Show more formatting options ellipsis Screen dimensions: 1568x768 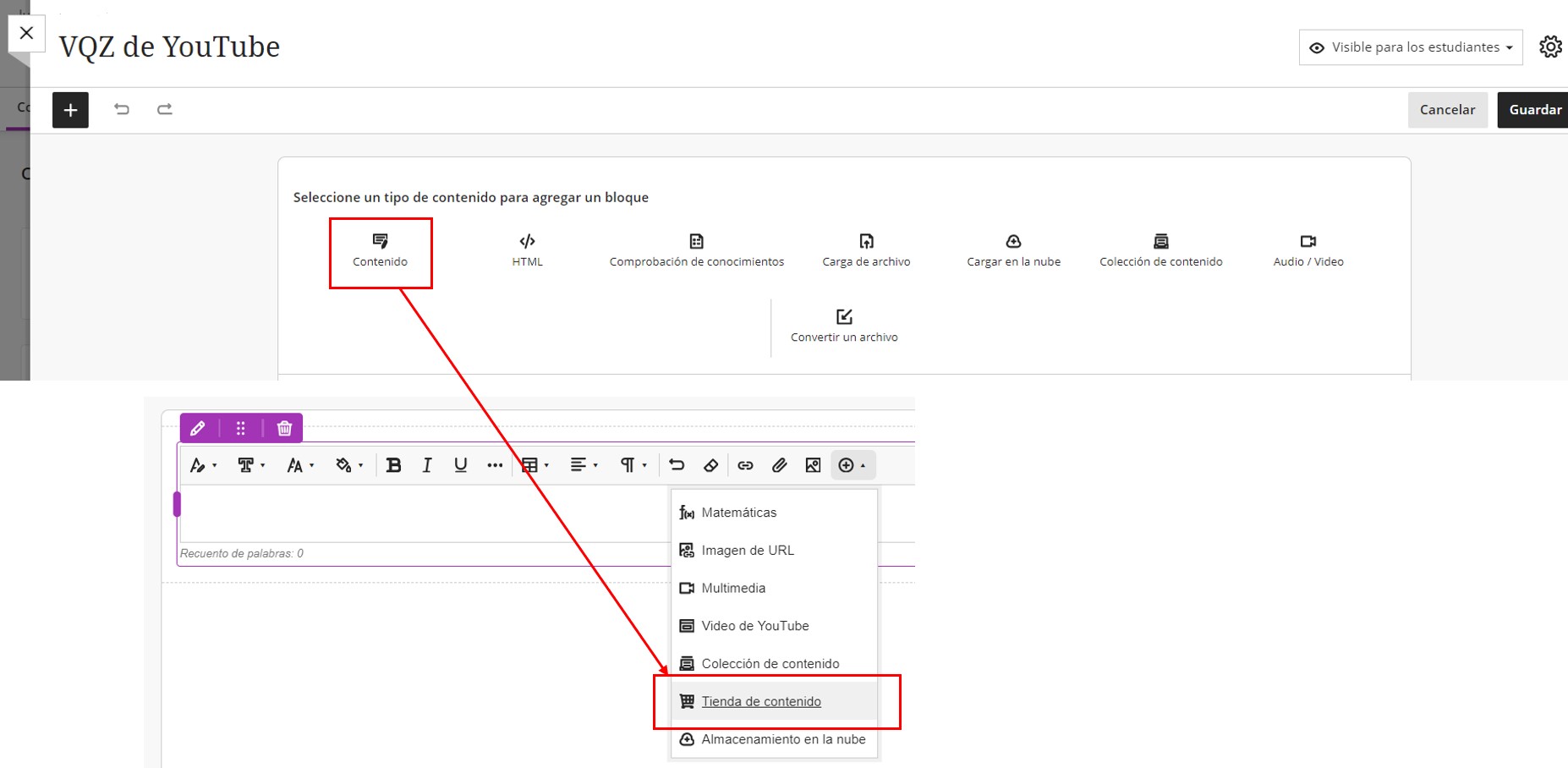(x=495, y=465)
